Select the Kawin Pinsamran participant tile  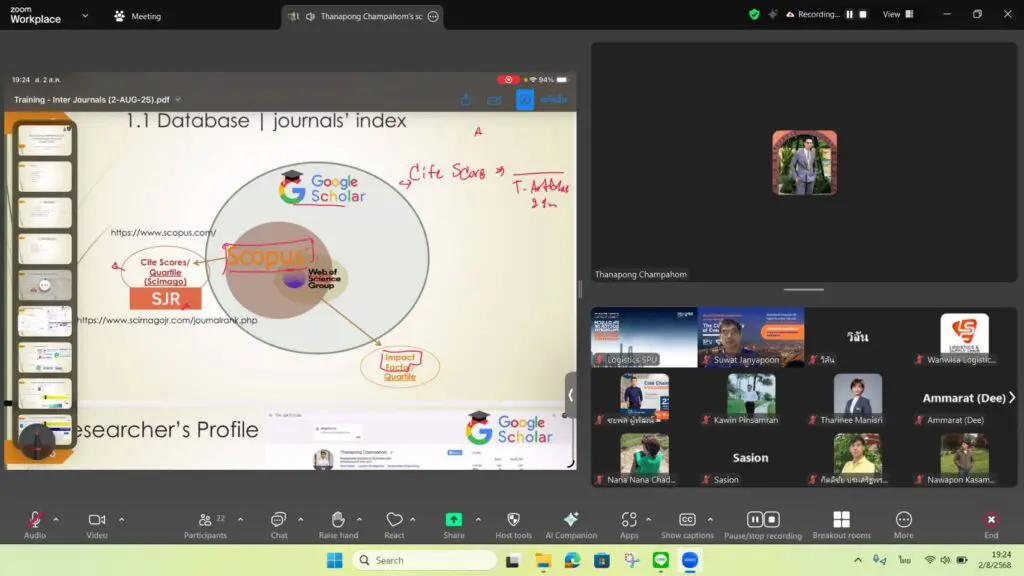click(x=751, y=397)
